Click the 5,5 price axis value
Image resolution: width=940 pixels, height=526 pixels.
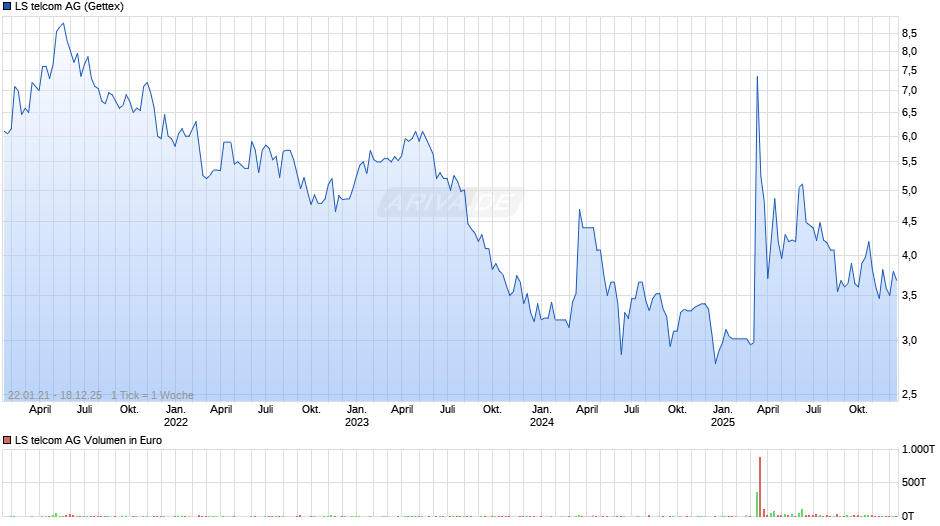pos(909,162)
